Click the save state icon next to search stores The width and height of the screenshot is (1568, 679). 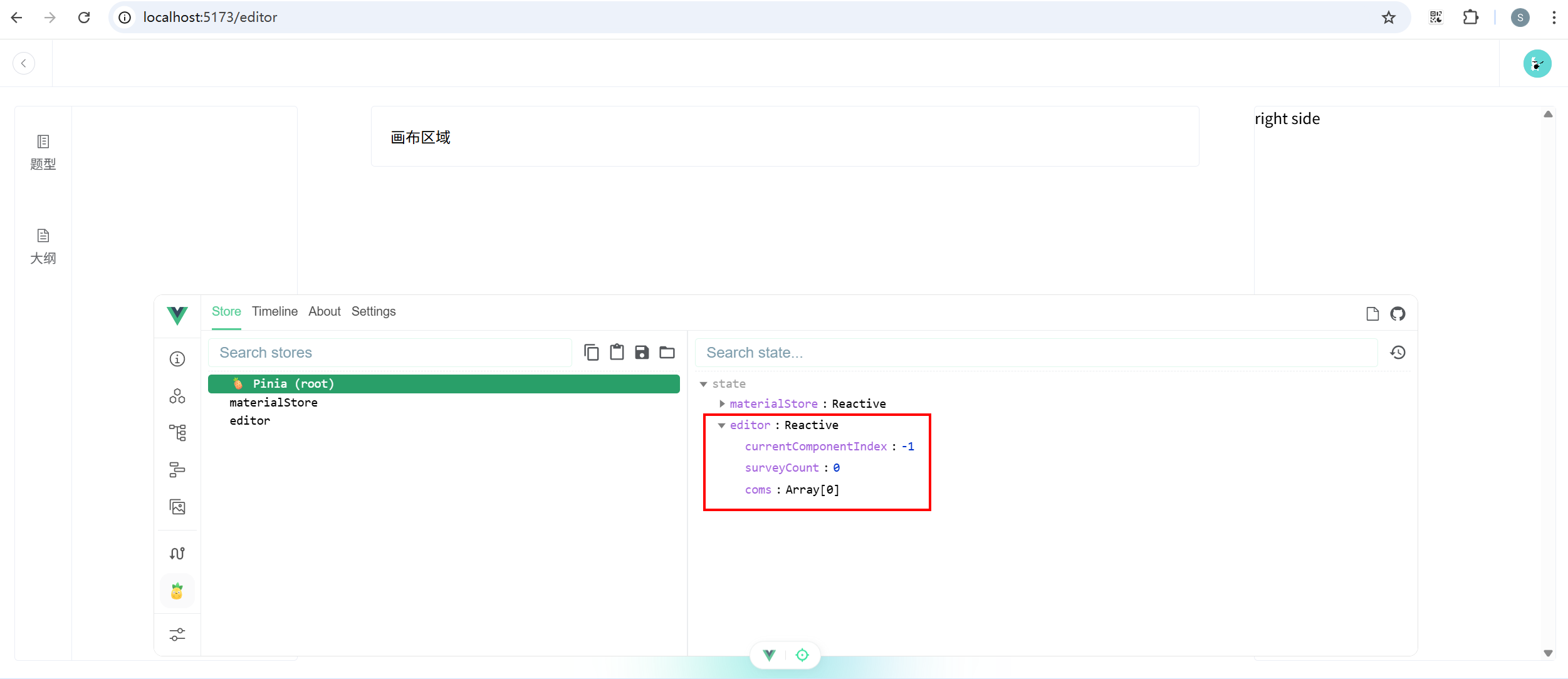[642, 353]
